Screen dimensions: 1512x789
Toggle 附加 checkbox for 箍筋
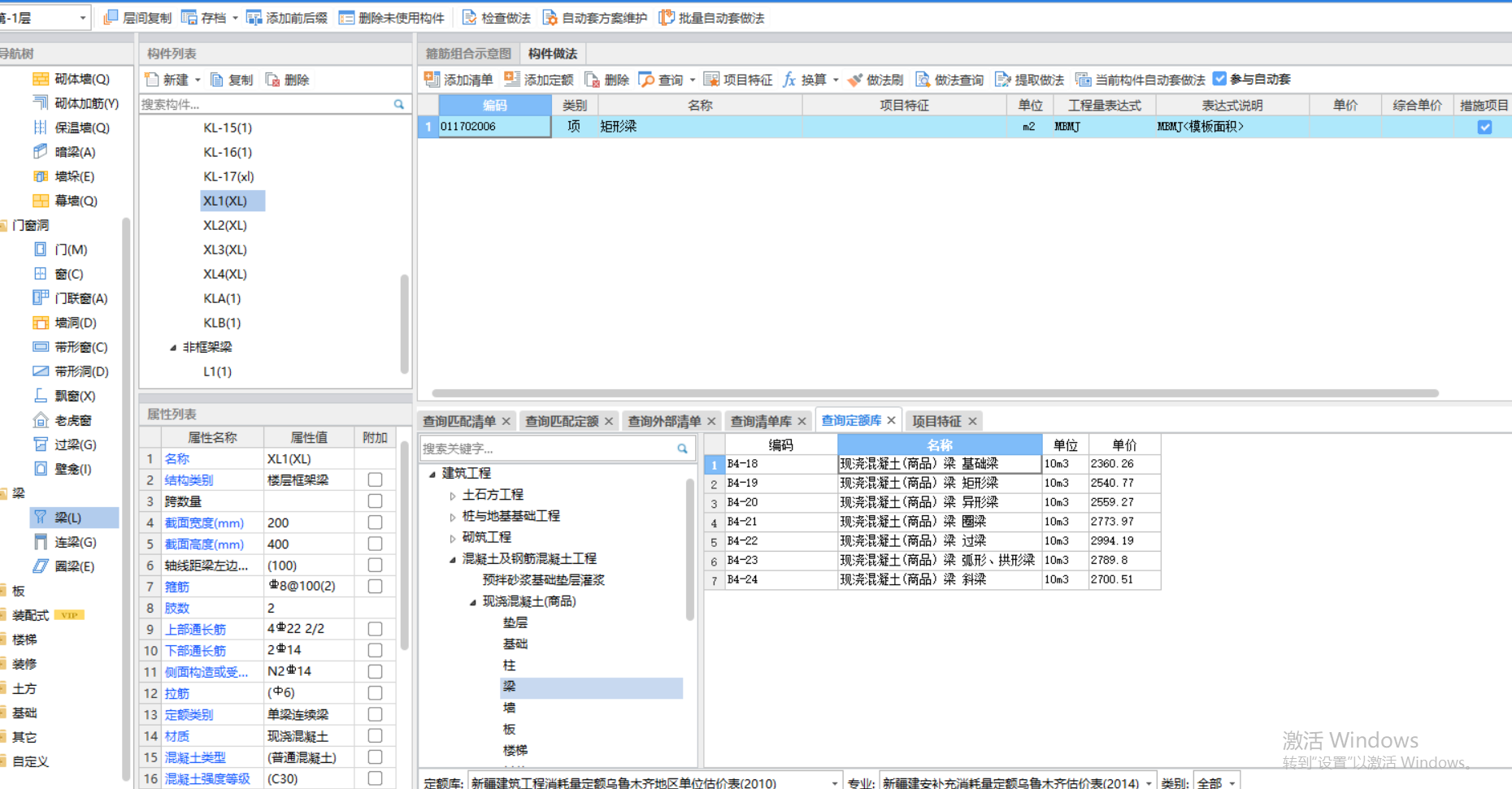tap(375, 586)
